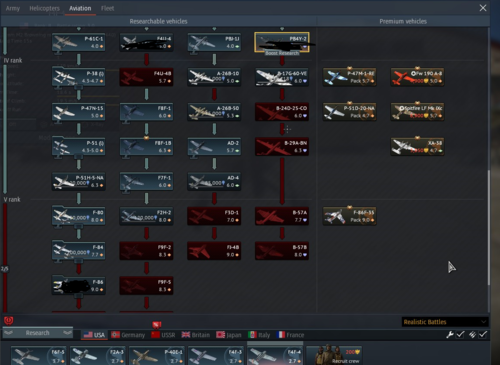Switch to the Aviation tab
The height and width of the screenshot is (365, 500).
coord(80,8)
